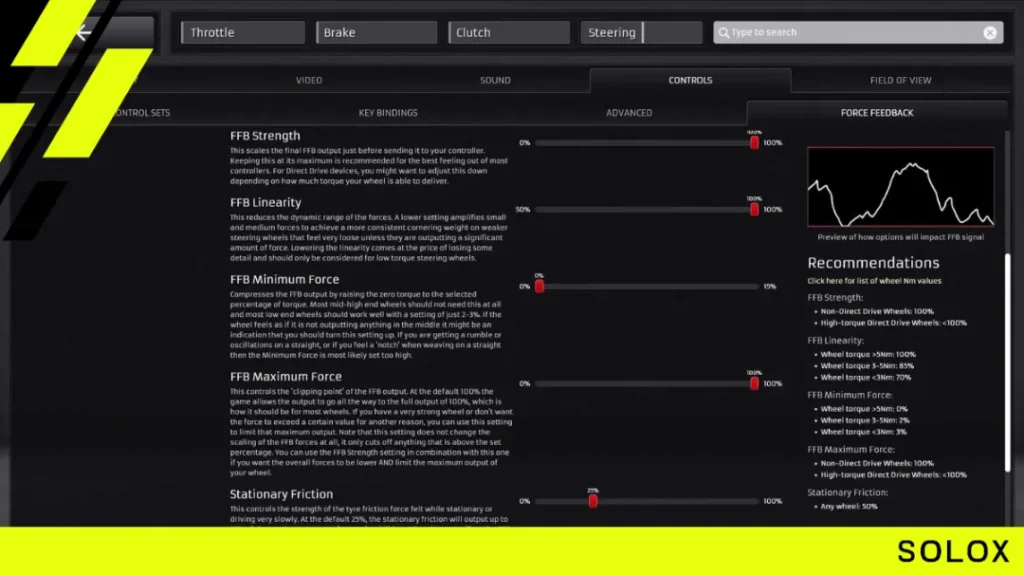
Task: Select the Brake input indicator
Action: (x=377, y=32)
